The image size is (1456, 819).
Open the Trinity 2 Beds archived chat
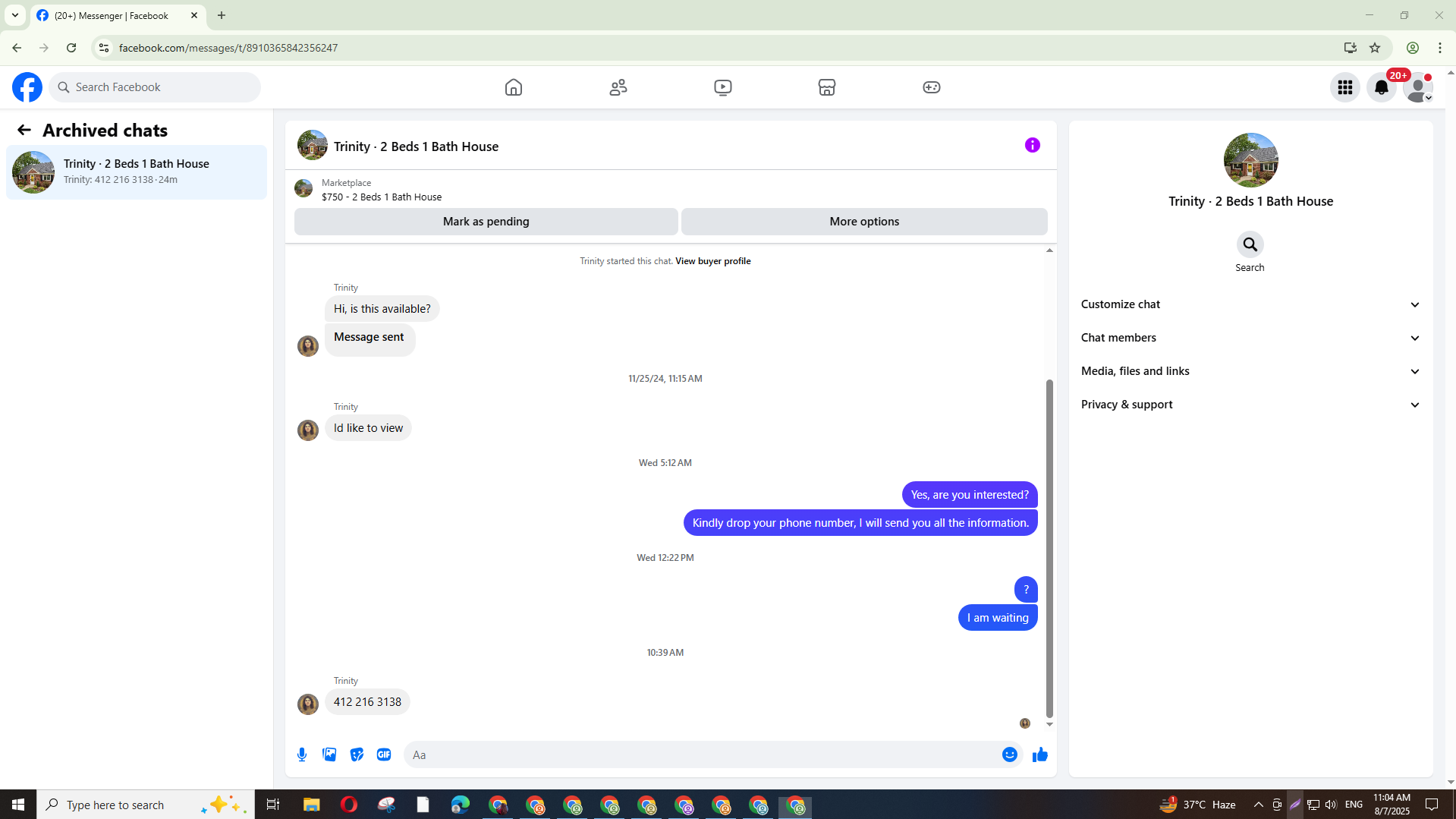point(137,172)
